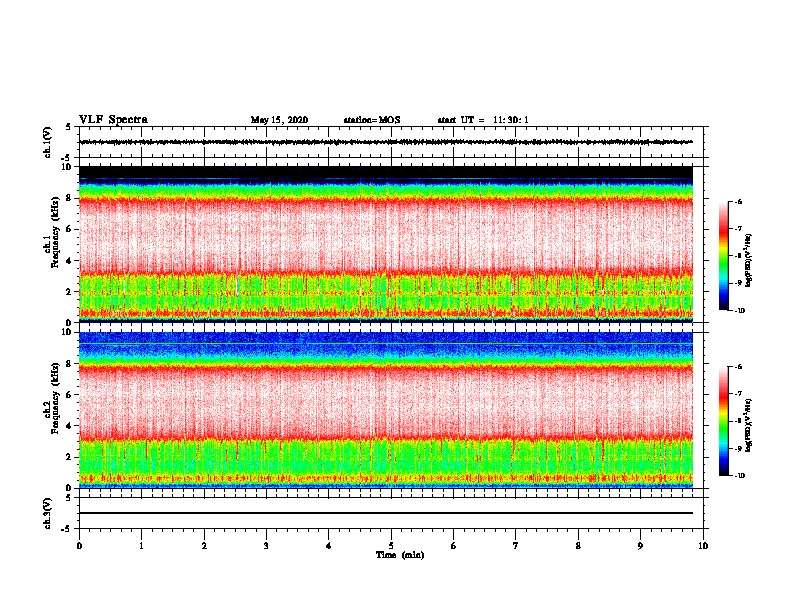
Task: Click time axis tick label "6"
Action: [454, 545]
